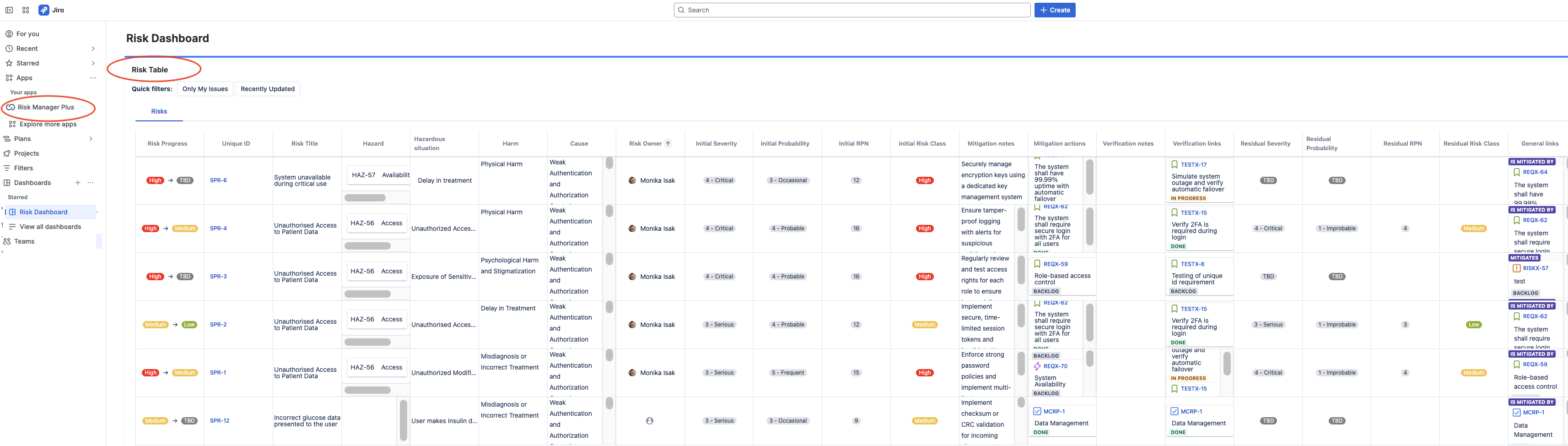
Task: Click the Risk Progress column header
Action: 167,144
